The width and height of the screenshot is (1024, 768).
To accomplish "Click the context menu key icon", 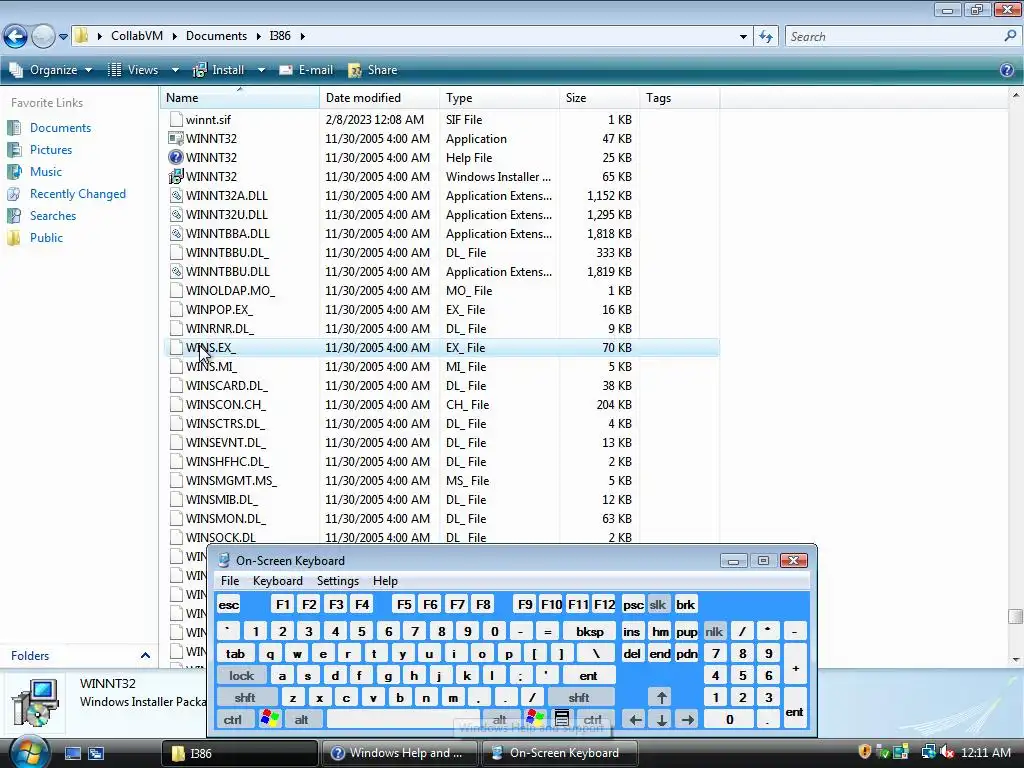I will pos(562,718).
